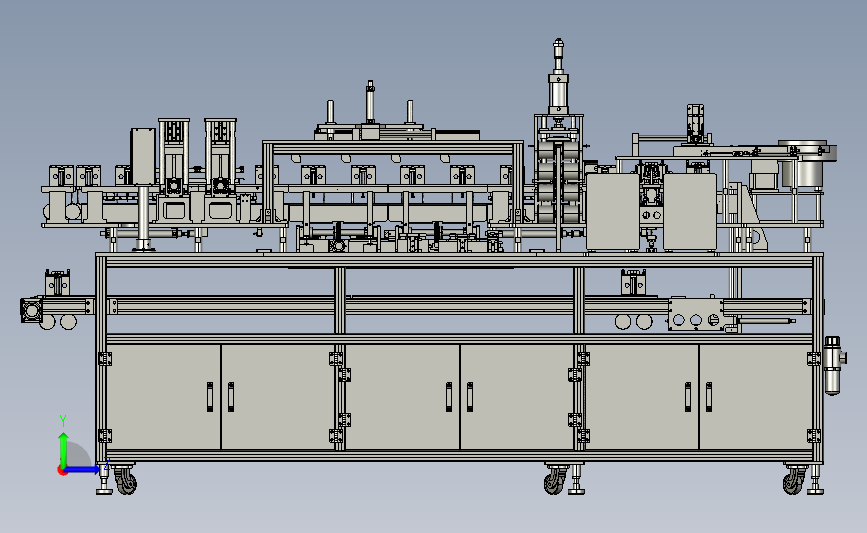Select the rightmost cabinet door panel
The width and height of the screenshot is (867, 533).
click(756, 397)
